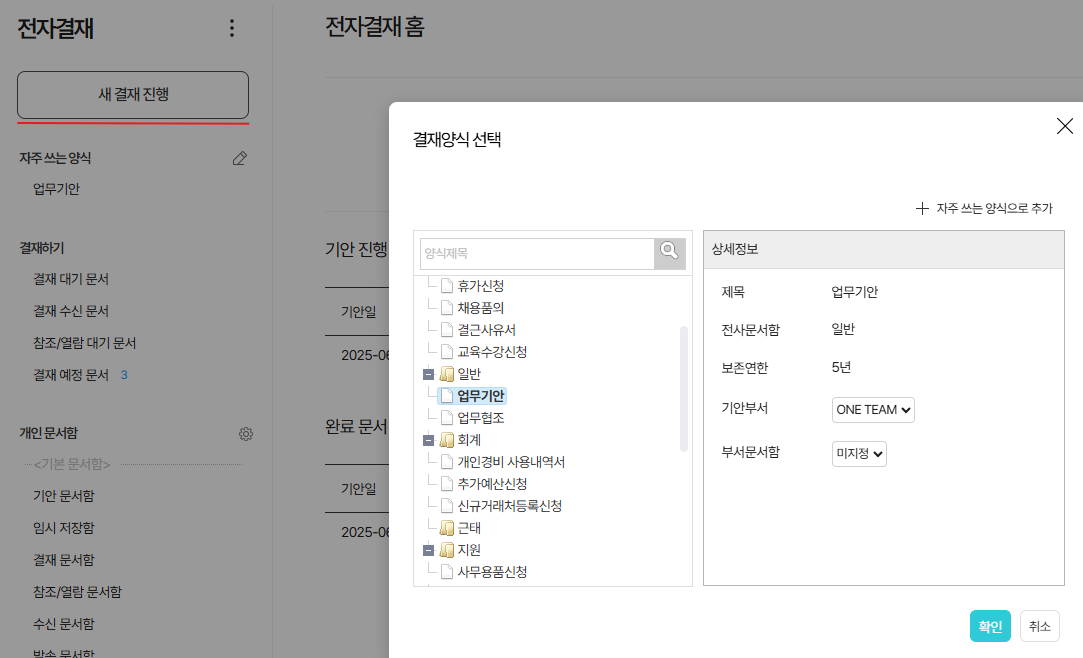
Task: Click the three-dot menu beside 전자결재
Action: 232,28
